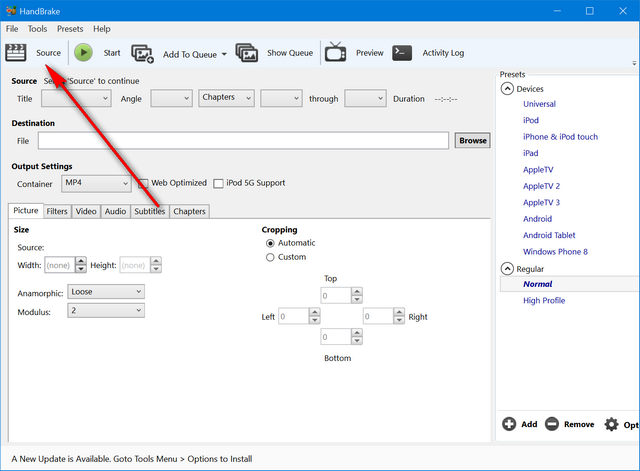Open the Anamorphic Loose dropdown
Screen dimensions: 640x471
click(106, 291)
